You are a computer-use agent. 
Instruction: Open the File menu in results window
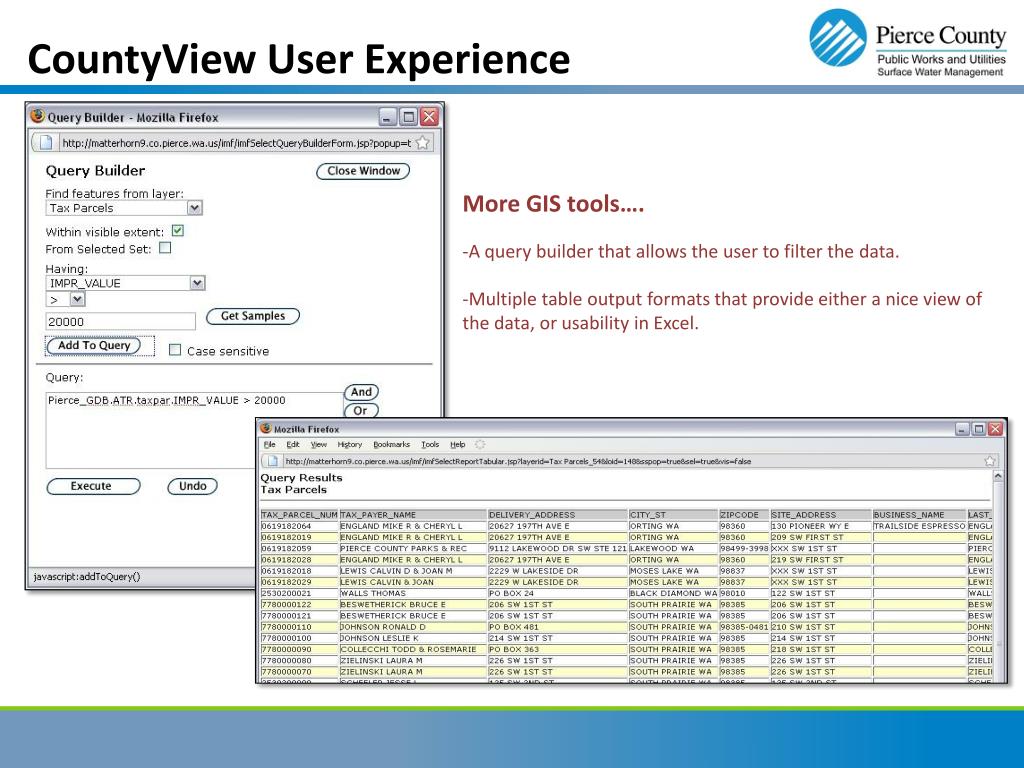click(x=270, y=444)
